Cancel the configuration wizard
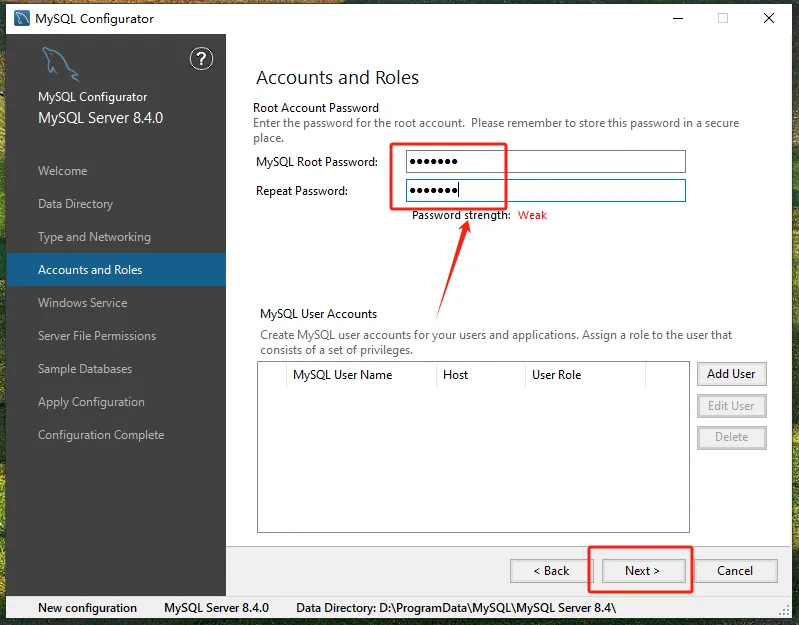Screen dimensions: 799x625 point(735,571)
